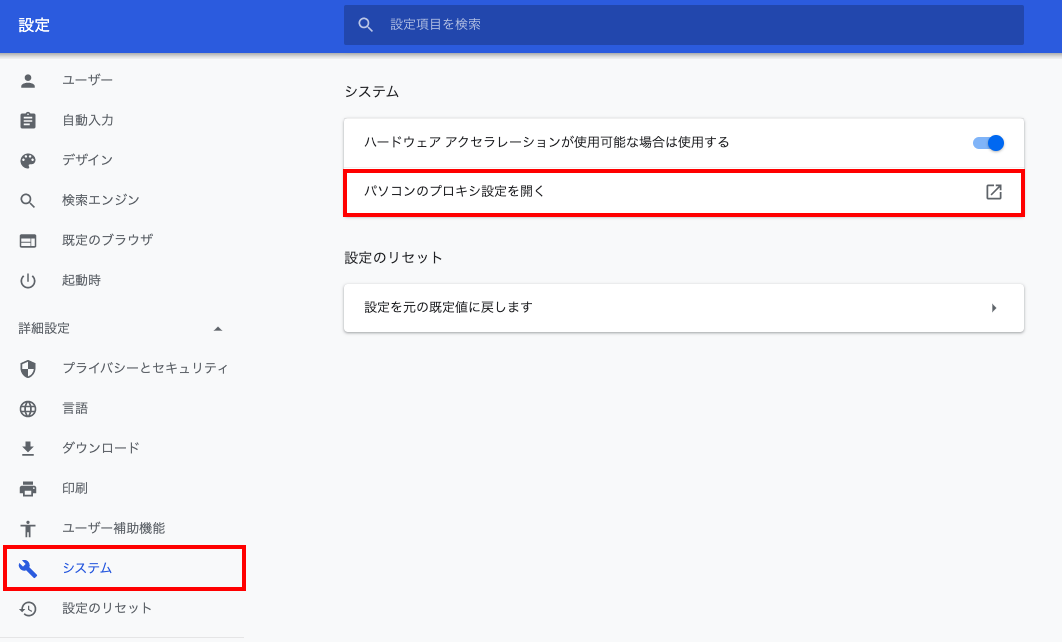Select the ダウンロード download icon

tap(28, 448)
